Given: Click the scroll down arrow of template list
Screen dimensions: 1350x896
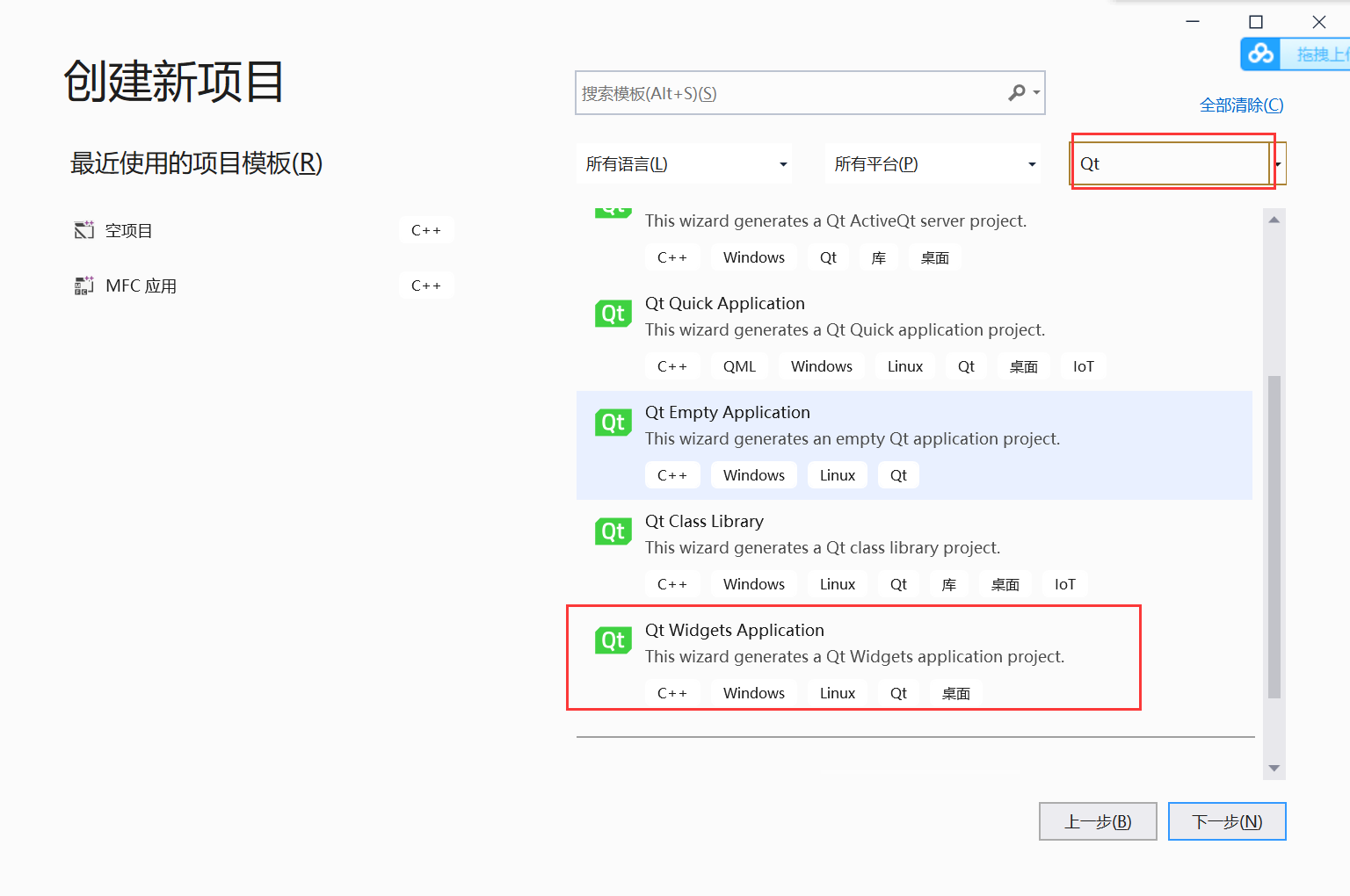Looking at the screenshot, I should [x=1274, y=768].
